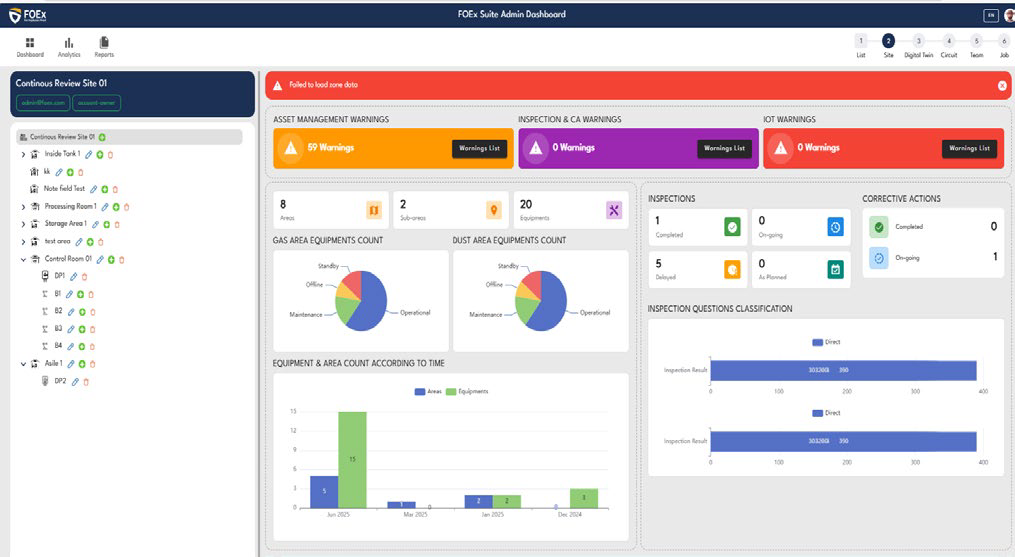Screen dimensions: 1015x557
Task: Click the FOEx logo in header
Action: click(28, 14)
